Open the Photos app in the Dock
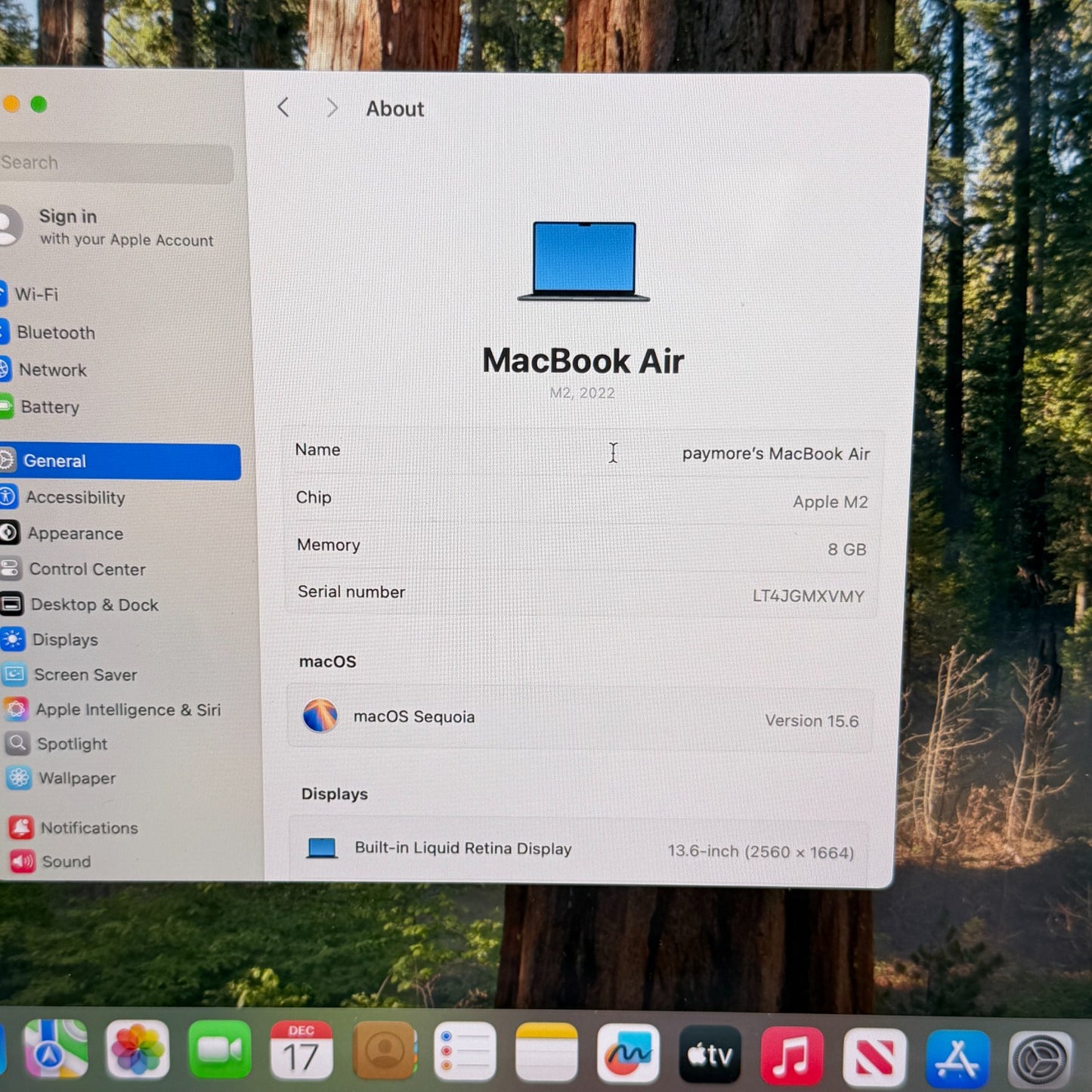The width and height of the screenshot is (1092, 1092). [137, 1050]
